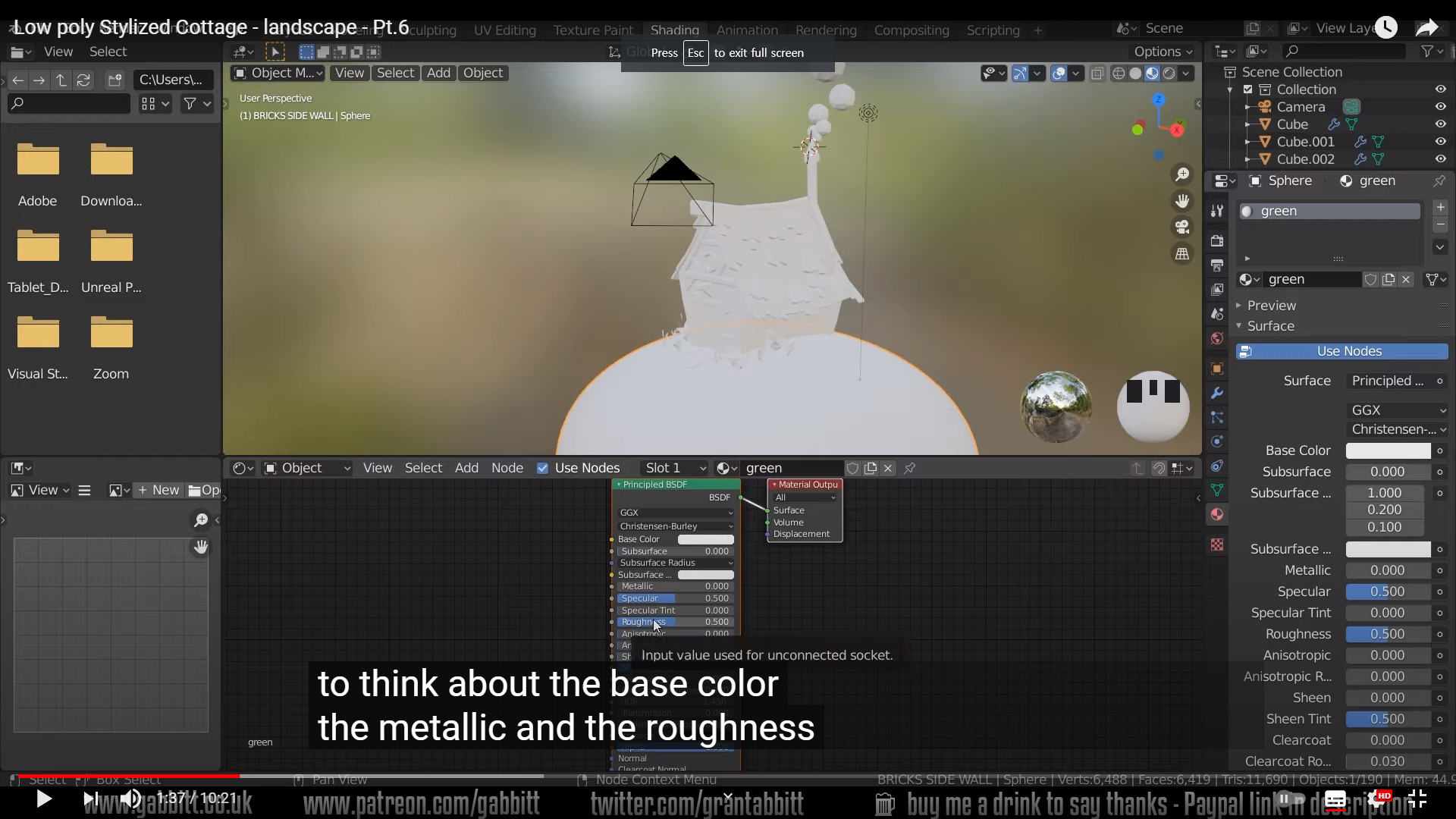
Task: Switch to orthographic grid view icon
Action: [1182, 254]
